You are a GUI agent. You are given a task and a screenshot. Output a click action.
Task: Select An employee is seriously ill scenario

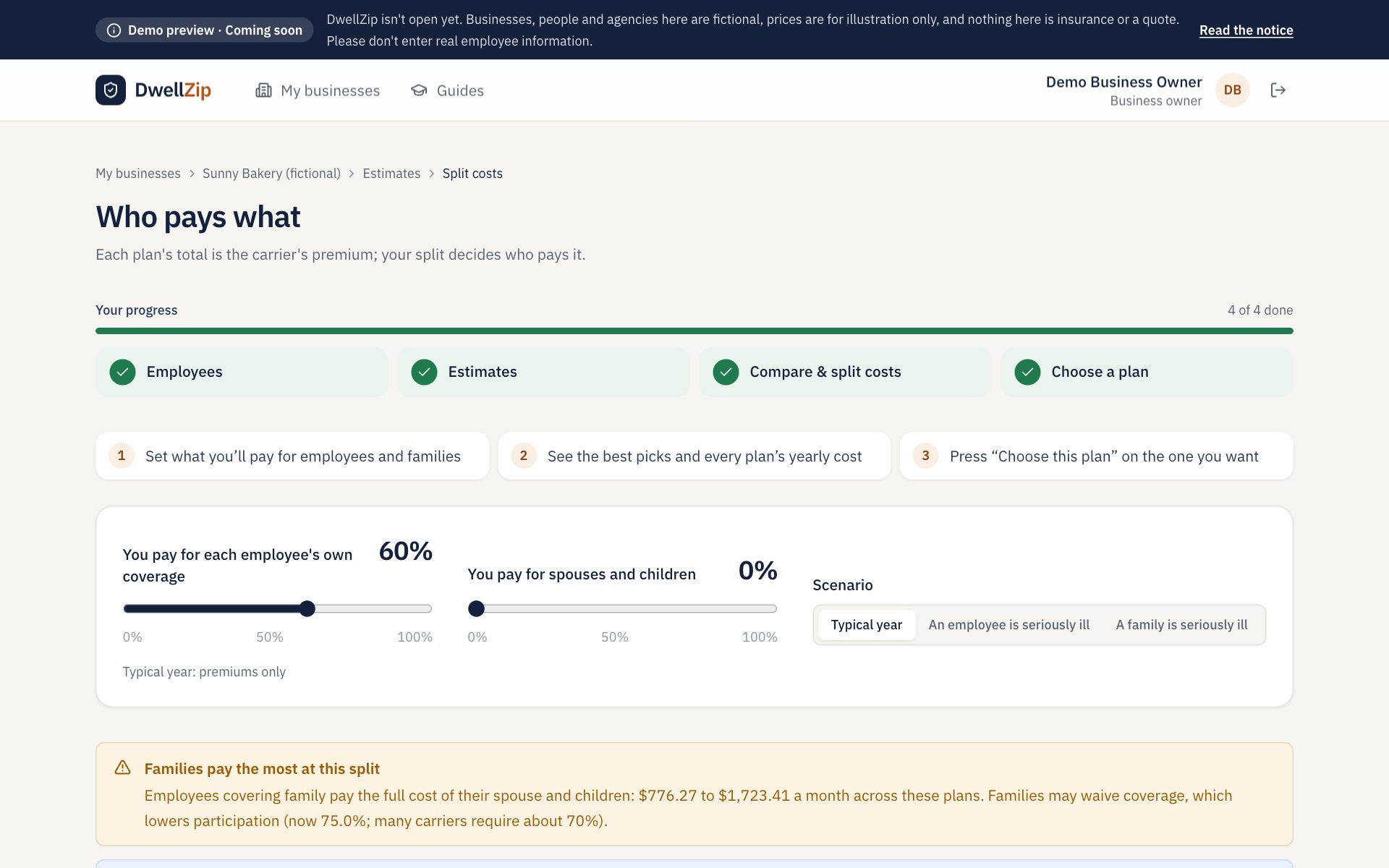point(1008,625)
